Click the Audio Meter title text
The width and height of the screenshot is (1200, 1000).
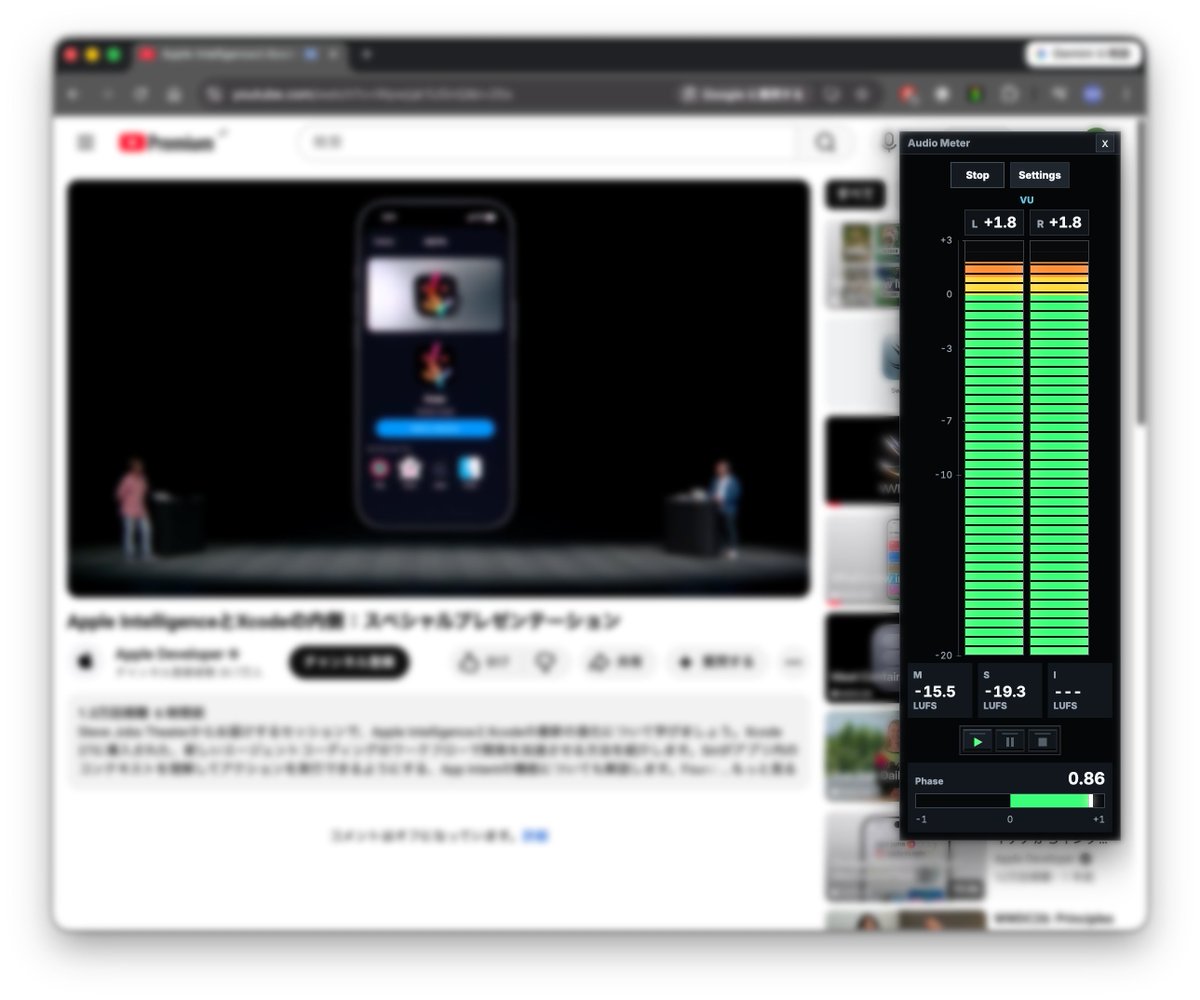pos(939,143)
